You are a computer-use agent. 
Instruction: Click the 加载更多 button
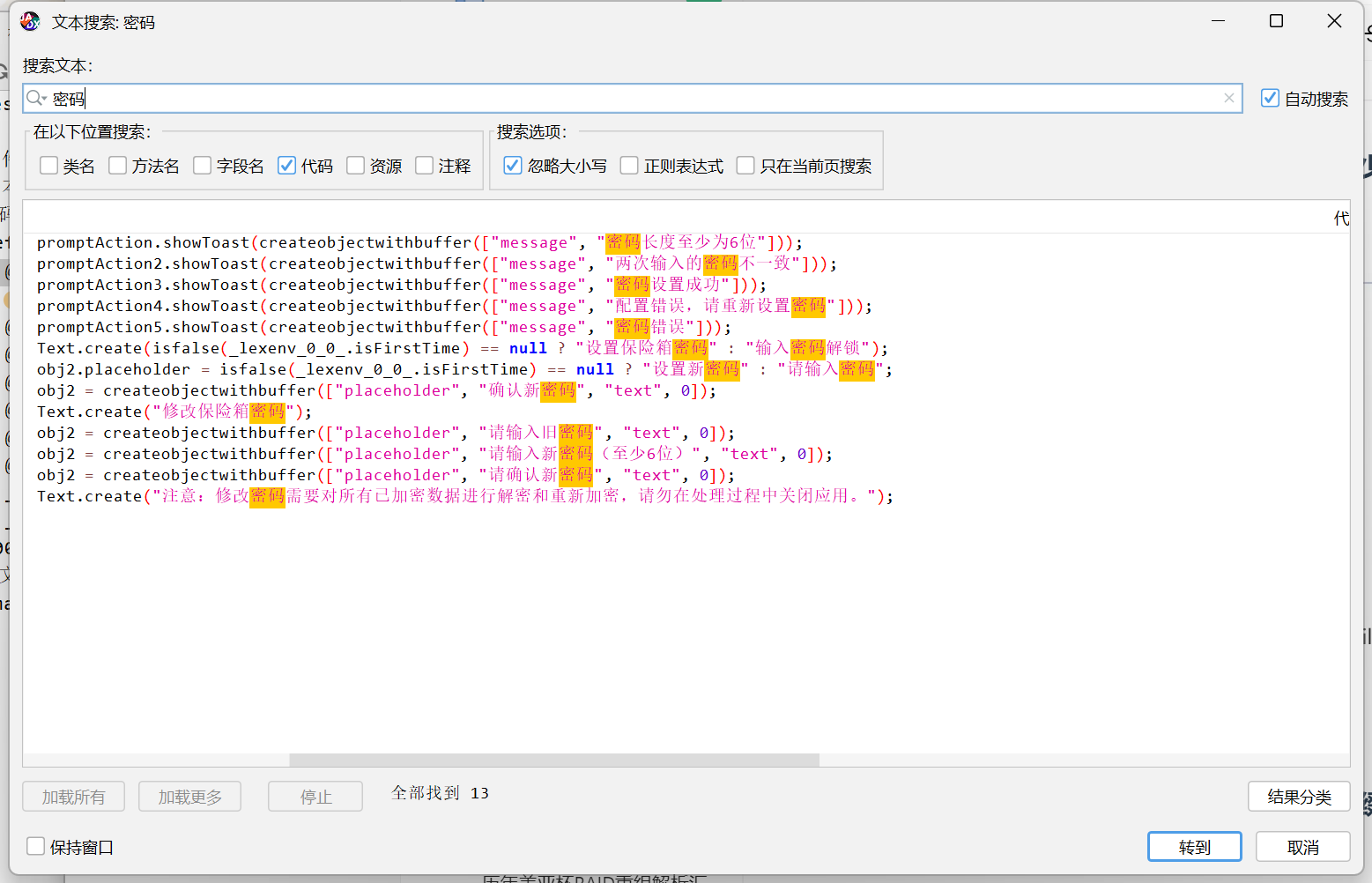[190, 797]
